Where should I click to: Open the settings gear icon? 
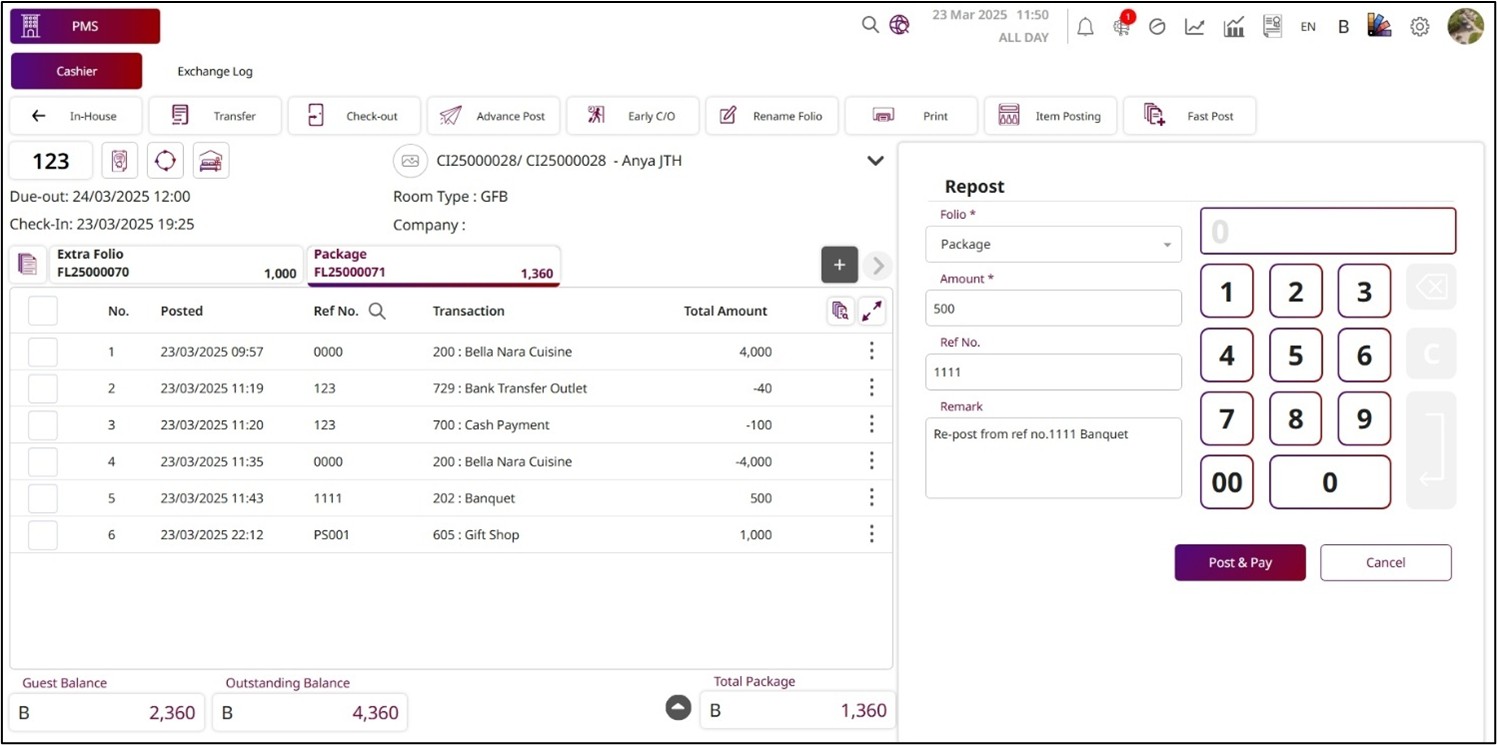[x=1419, y=27]
